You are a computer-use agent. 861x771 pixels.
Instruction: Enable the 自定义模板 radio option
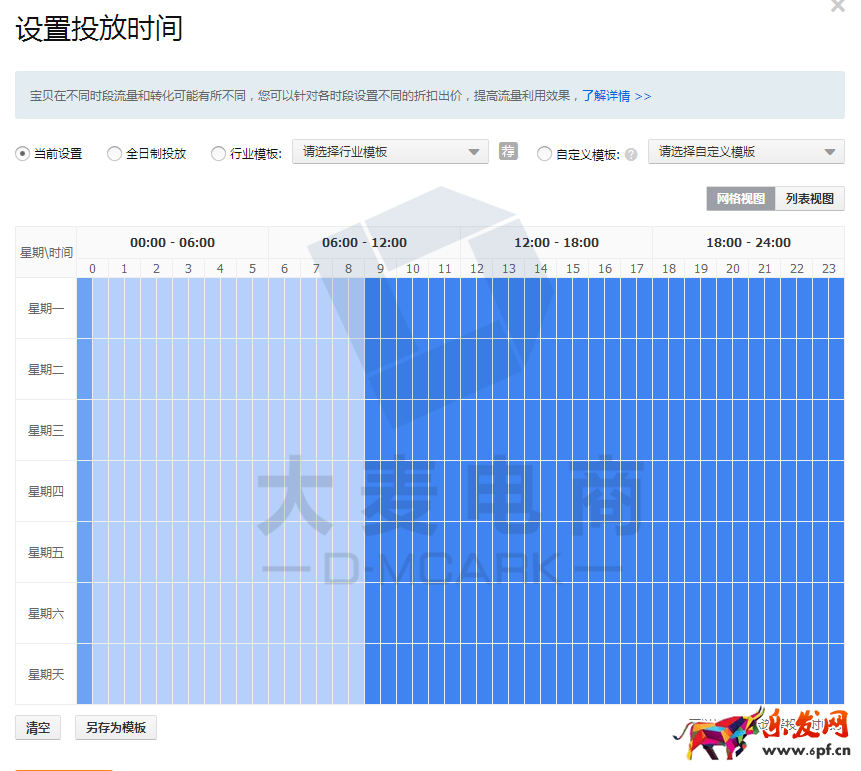pos(544,154)
